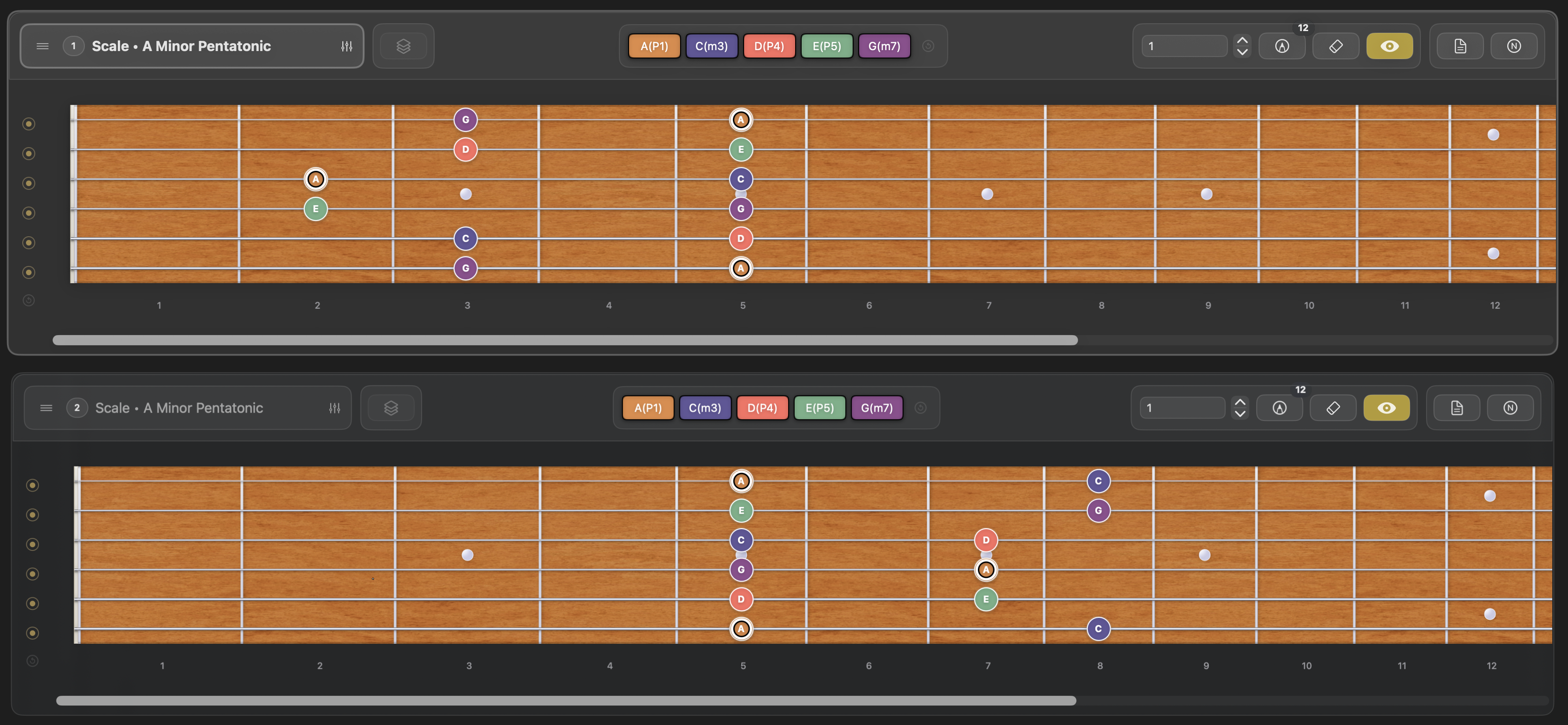Click the horizontal scrollbar under fretboard 2
This screenshot has height=725, width=1568.
pos(566,701)
